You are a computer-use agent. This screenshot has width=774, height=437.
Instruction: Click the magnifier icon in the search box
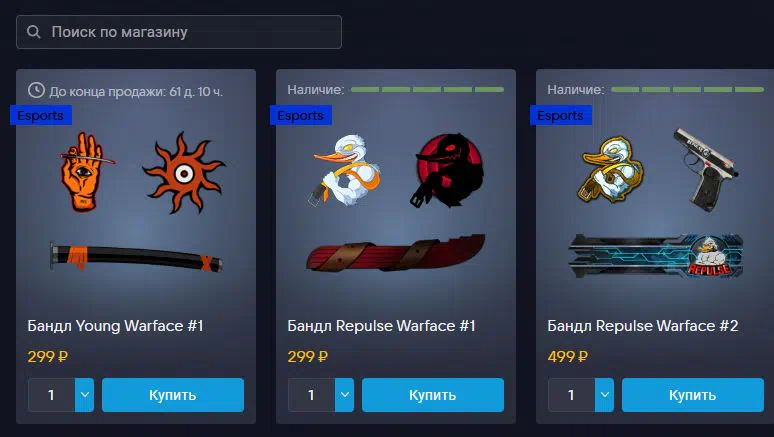point(34,32)
